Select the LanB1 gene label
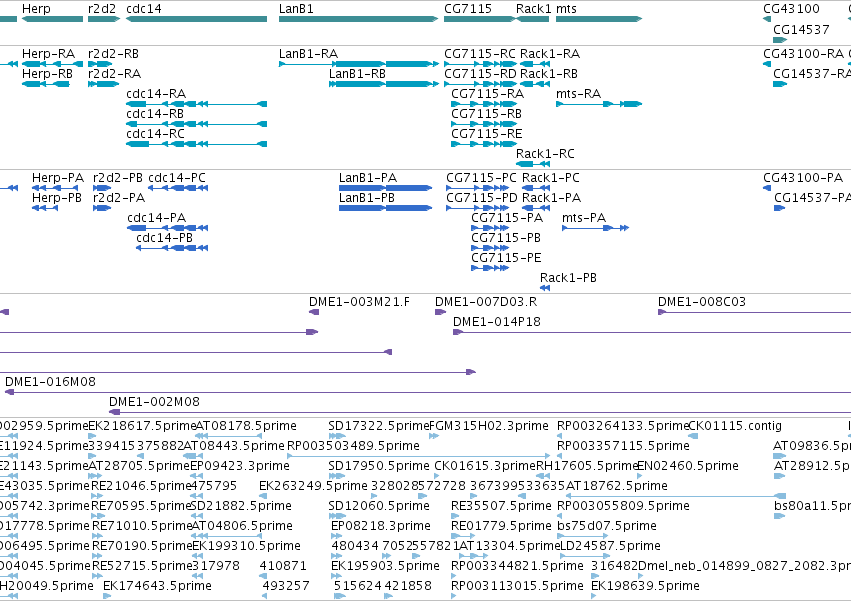The width and height of the screenshot is (851, 601). click(x=296, y=9)
